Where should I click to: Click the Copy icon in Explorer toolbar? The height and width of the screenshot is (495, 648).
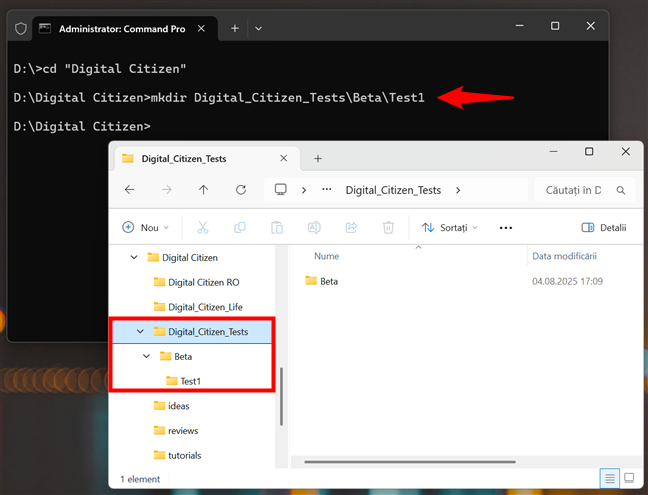[240, 228]
